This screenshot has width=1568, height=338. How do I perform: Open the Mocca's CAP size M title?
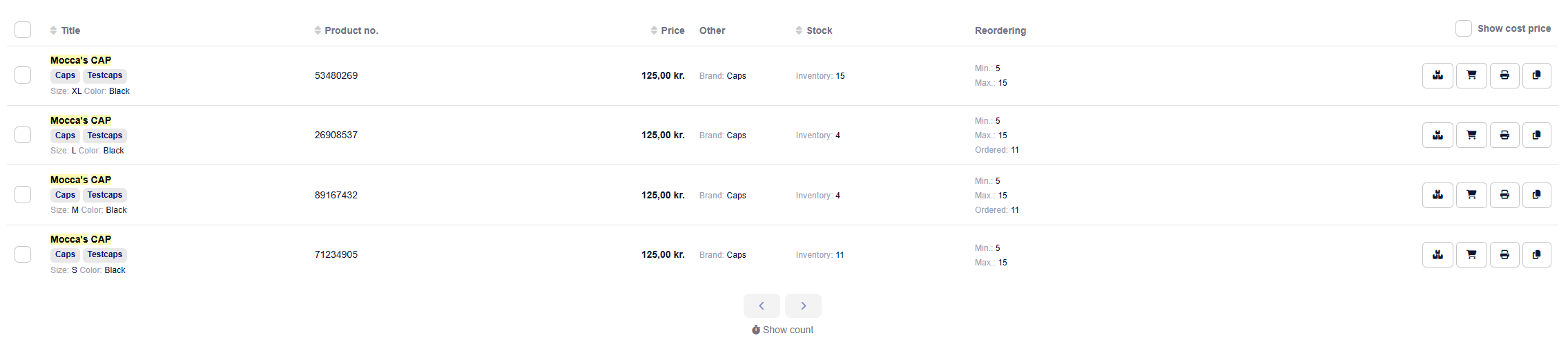click(81, 180)
